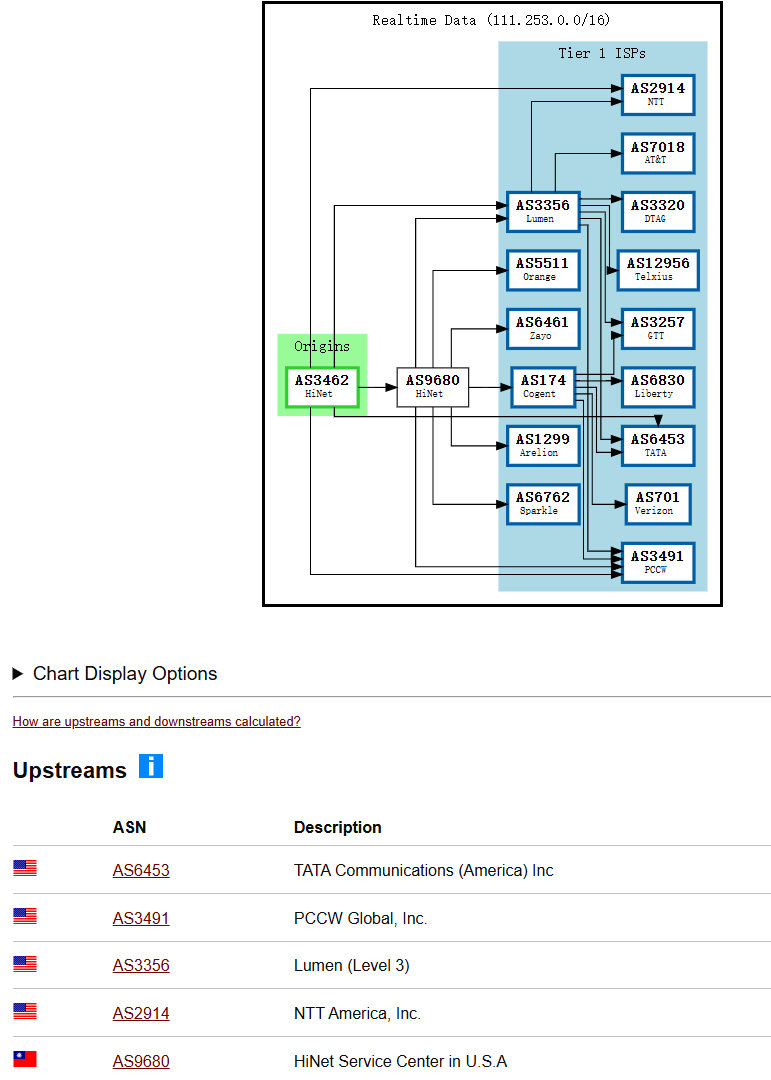The height and width of the screenshot is (1080, 771).
Task: Click the AS6762 Sparkle node in the chart
Action: click(543, 504)
